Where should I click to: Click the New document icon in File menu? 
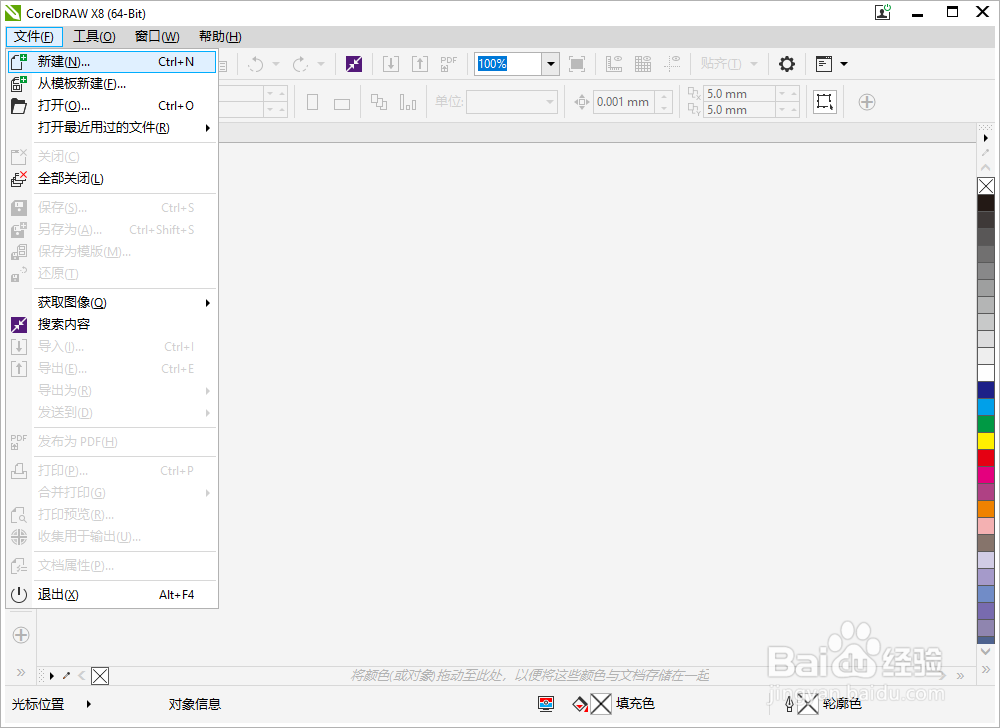(19, 62)
